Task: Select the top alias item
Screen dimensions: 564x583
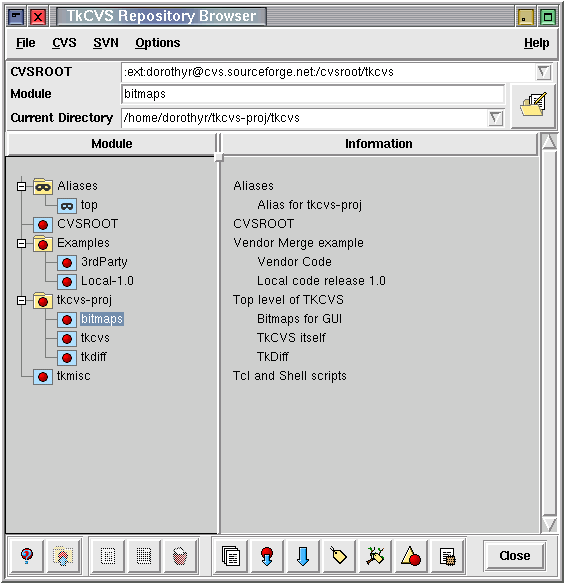Action: [89, 205]
